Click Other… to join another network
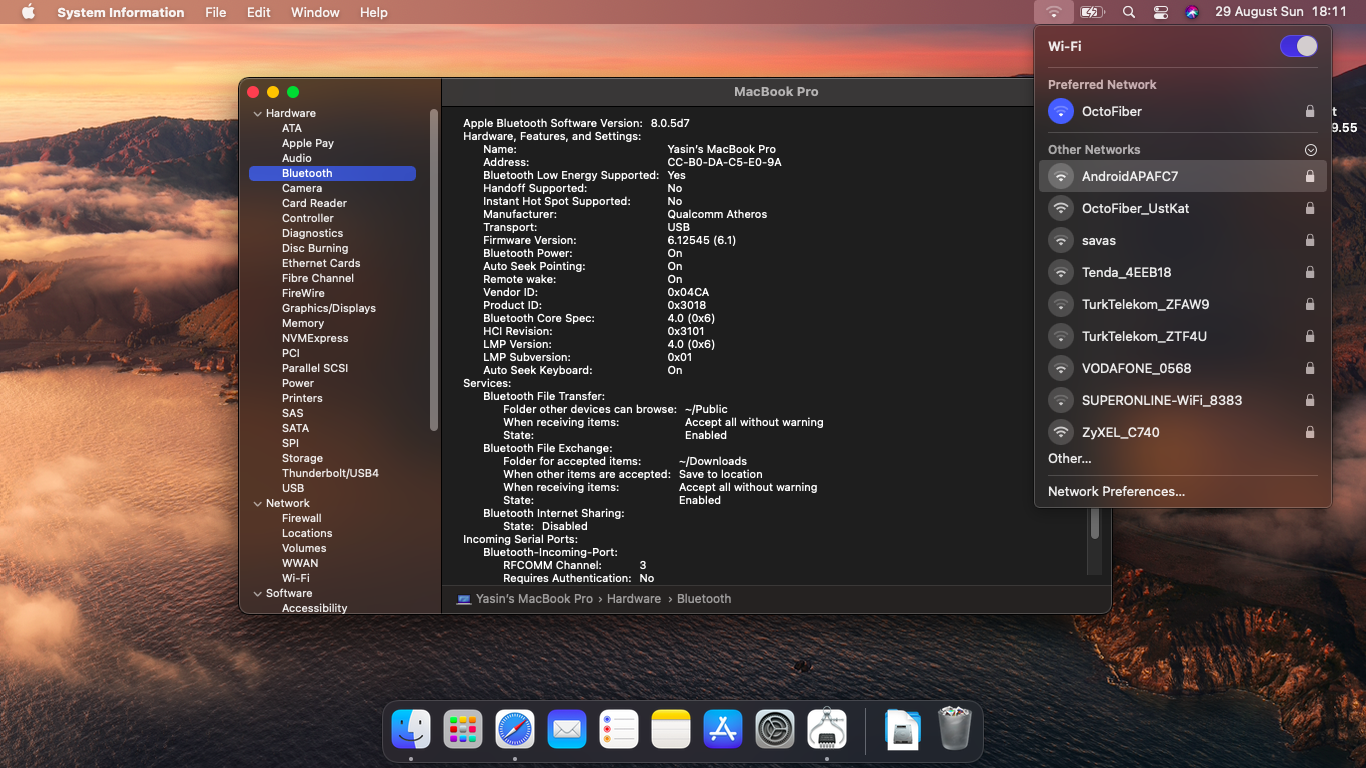This screenshot has width=1366, height=768. click(x=1069, y=458)
